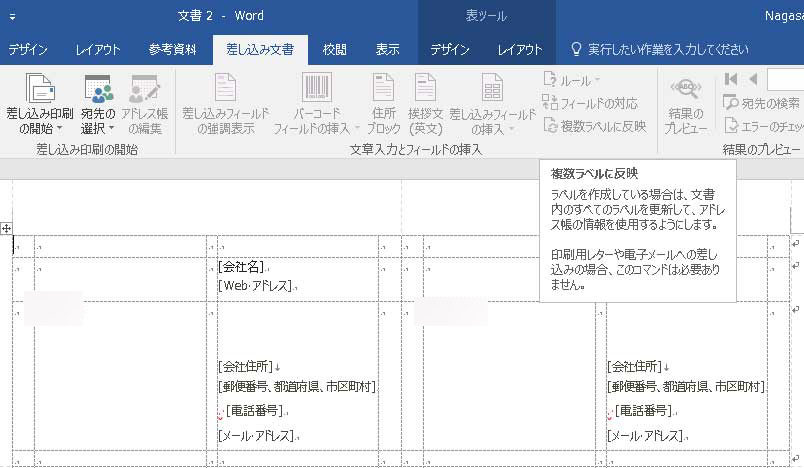Open the 差し込み印刷の開始 (Start Mail Merge) menu
This screenshot has width=804, height=468.
click(39, 105)
